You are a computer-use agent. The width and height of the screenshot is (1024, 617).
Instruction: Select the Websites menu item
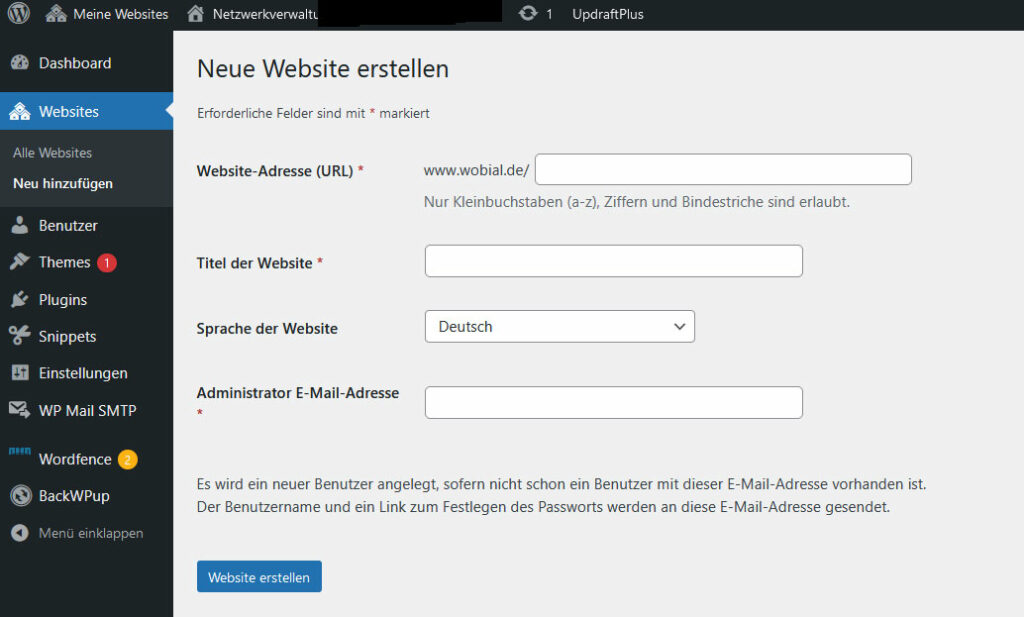pyautogui.click(x=86, y=111)
